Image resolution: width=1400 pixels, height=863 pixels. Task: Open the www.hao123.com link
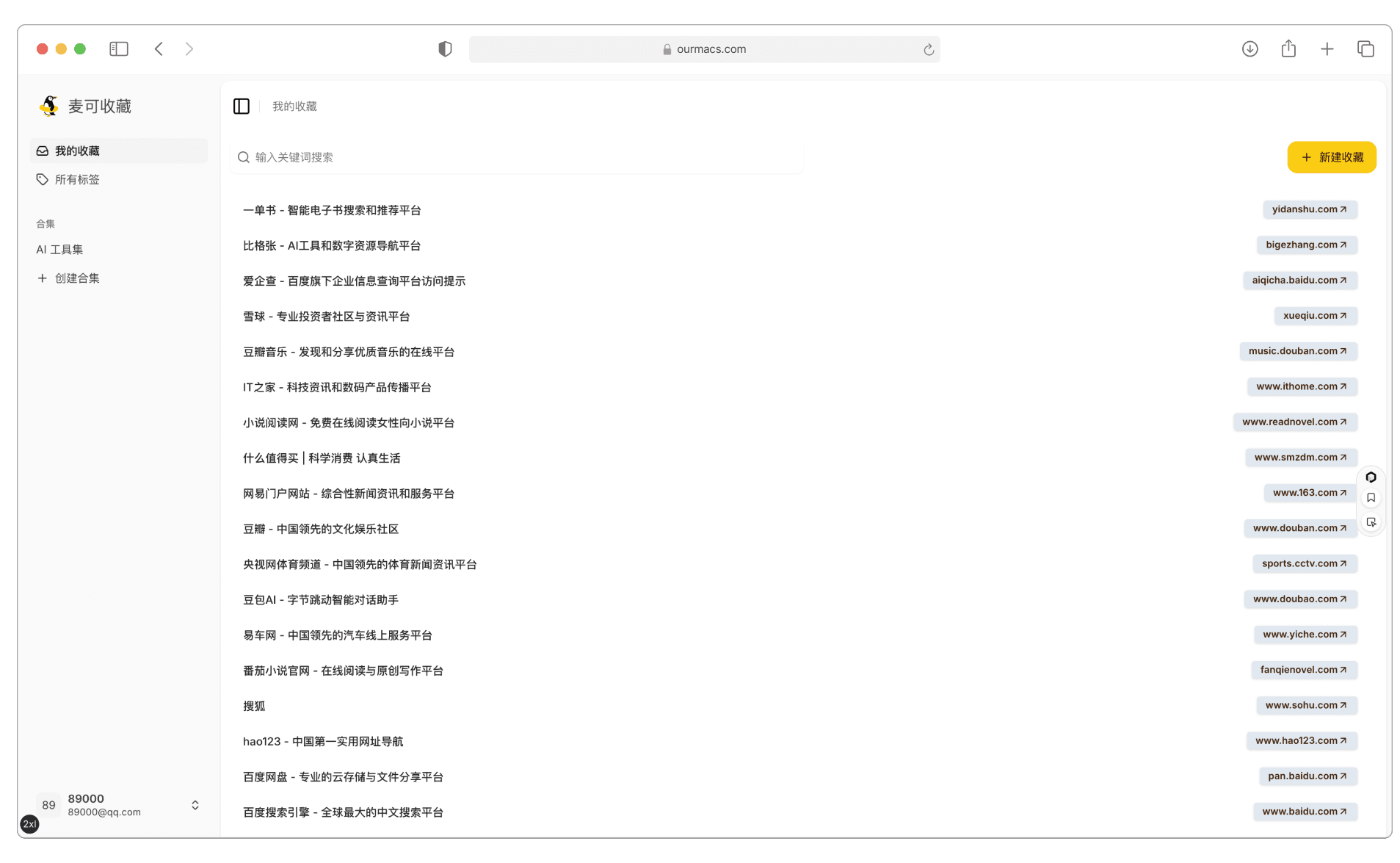coord(1302,740)
